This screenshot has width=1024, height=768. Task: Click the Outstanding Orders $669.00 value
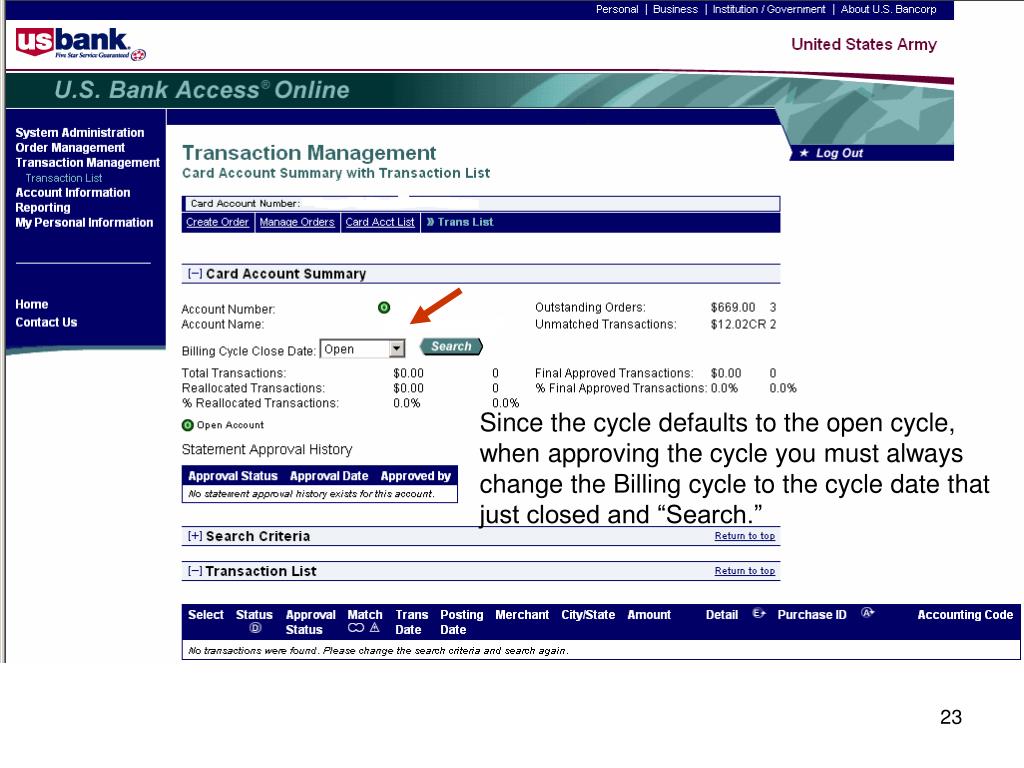click(x=733, y=308)
